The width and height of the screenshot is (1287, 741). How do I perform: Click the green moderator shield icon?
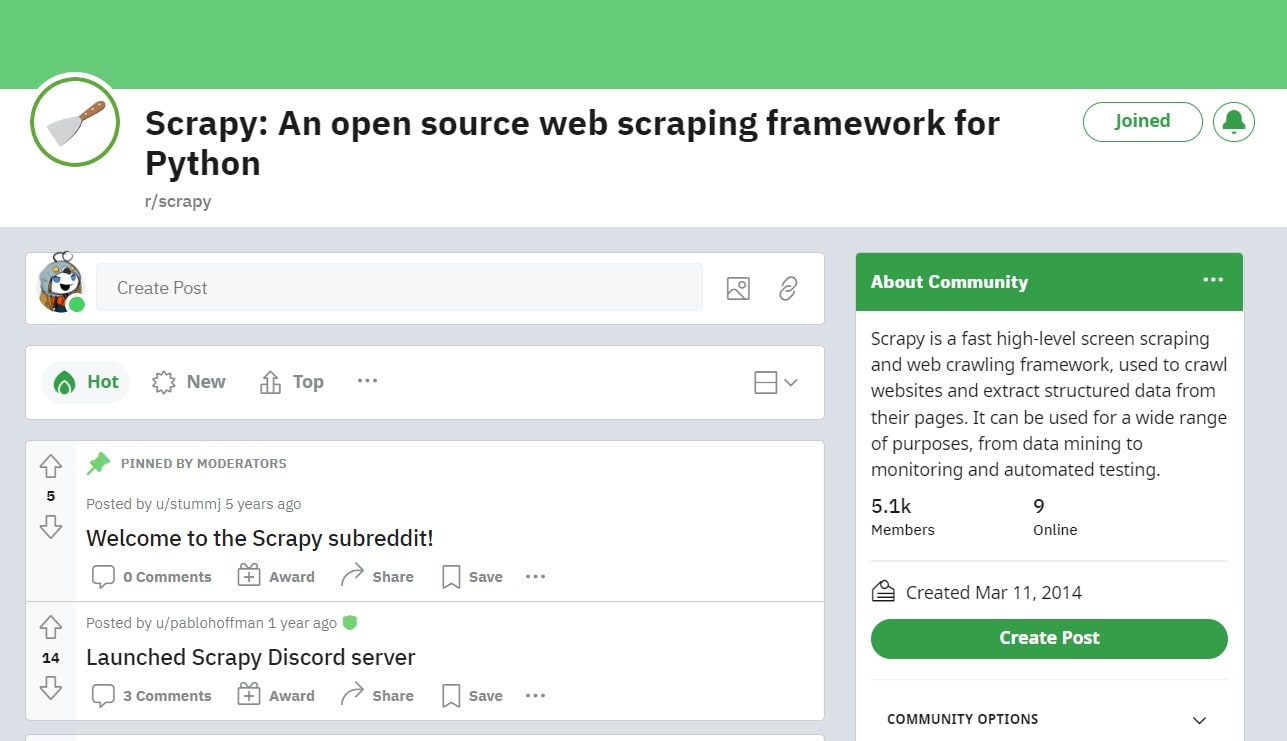click(x=349, y=623)
